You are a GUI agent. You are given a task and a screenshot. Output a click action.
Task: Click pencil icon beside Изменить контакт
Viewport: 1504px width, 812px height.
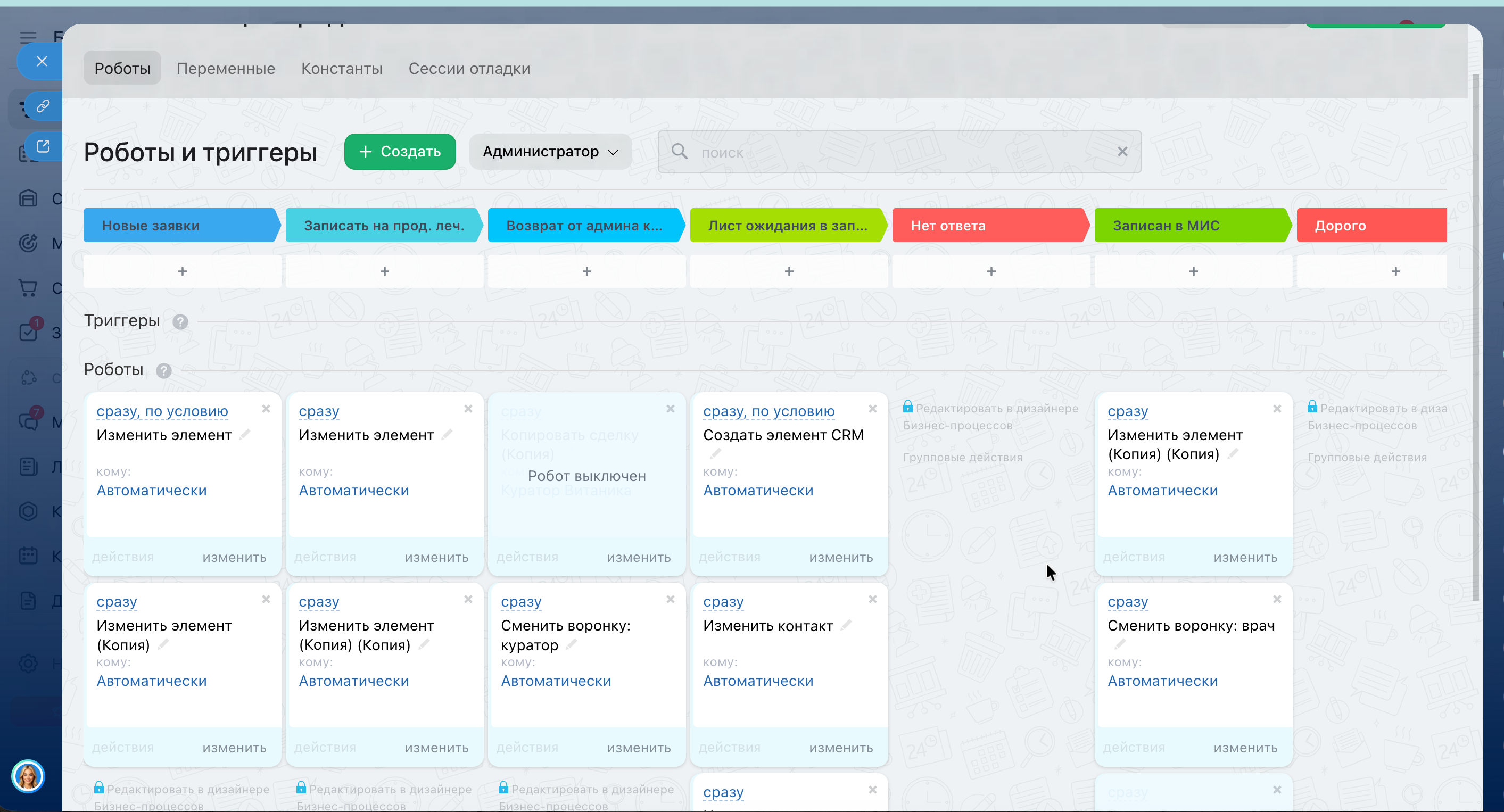847,625
